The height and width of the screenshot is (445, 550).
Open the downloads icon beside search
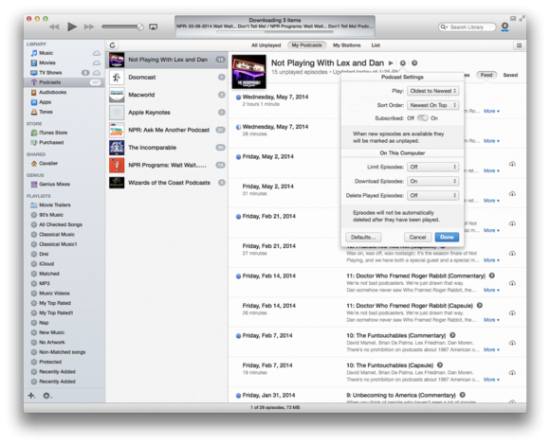(505, 27)
